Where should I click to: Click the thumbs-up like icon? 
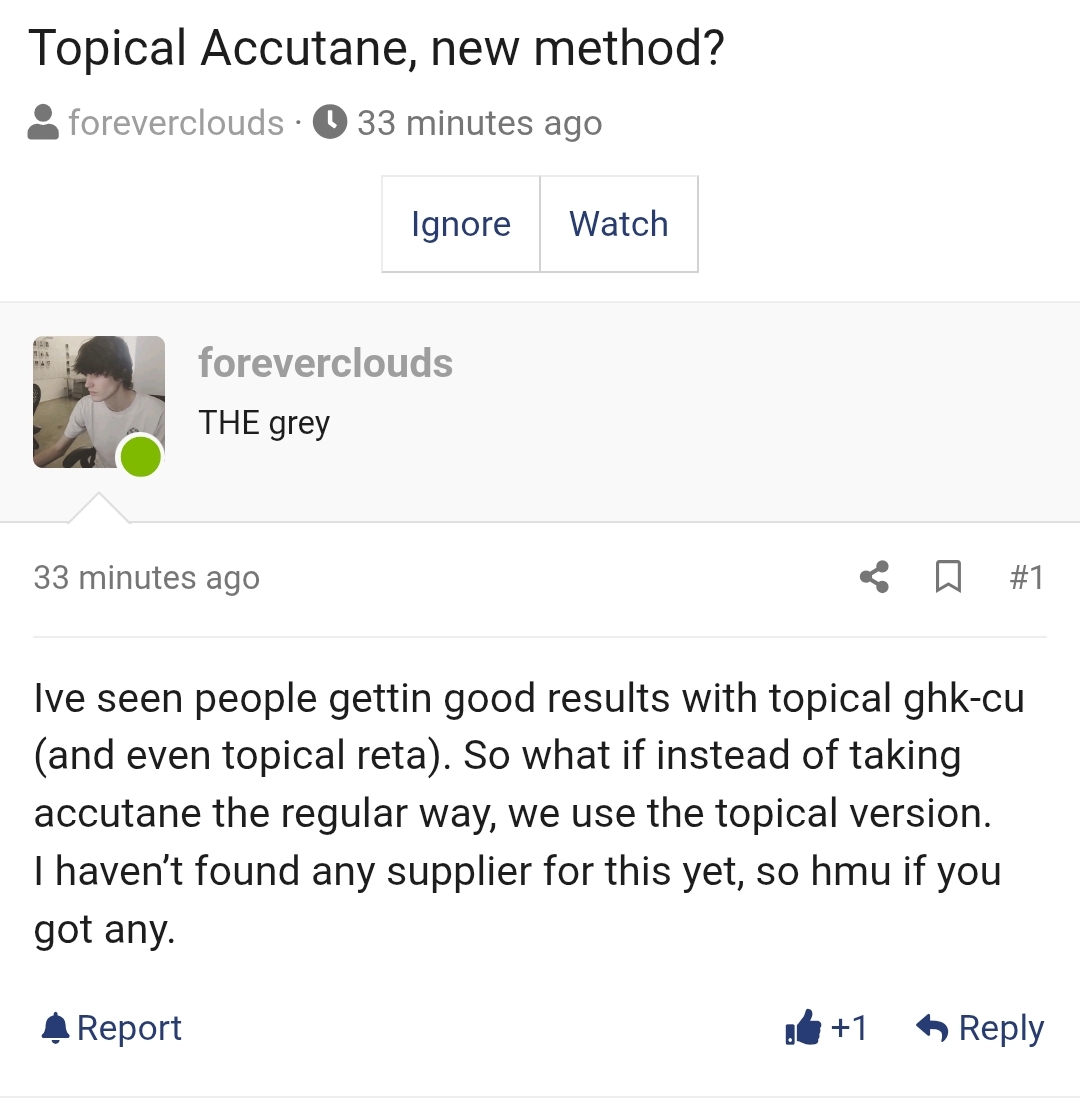coord(803,1026)
